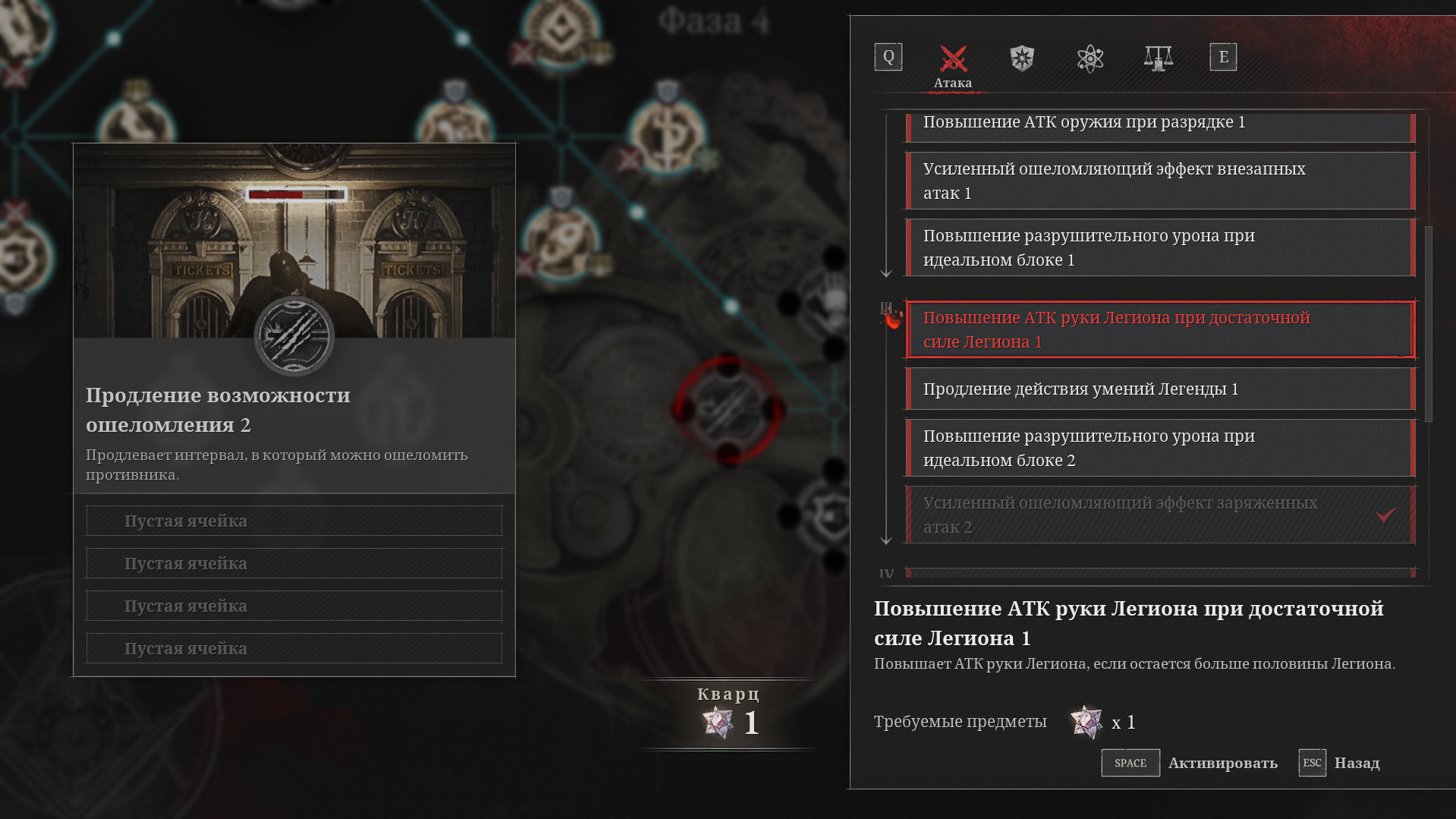Go back using ESC Назад button
Image resolution: width=1456 pixels, height=819 pixels.
(1339, 763)
